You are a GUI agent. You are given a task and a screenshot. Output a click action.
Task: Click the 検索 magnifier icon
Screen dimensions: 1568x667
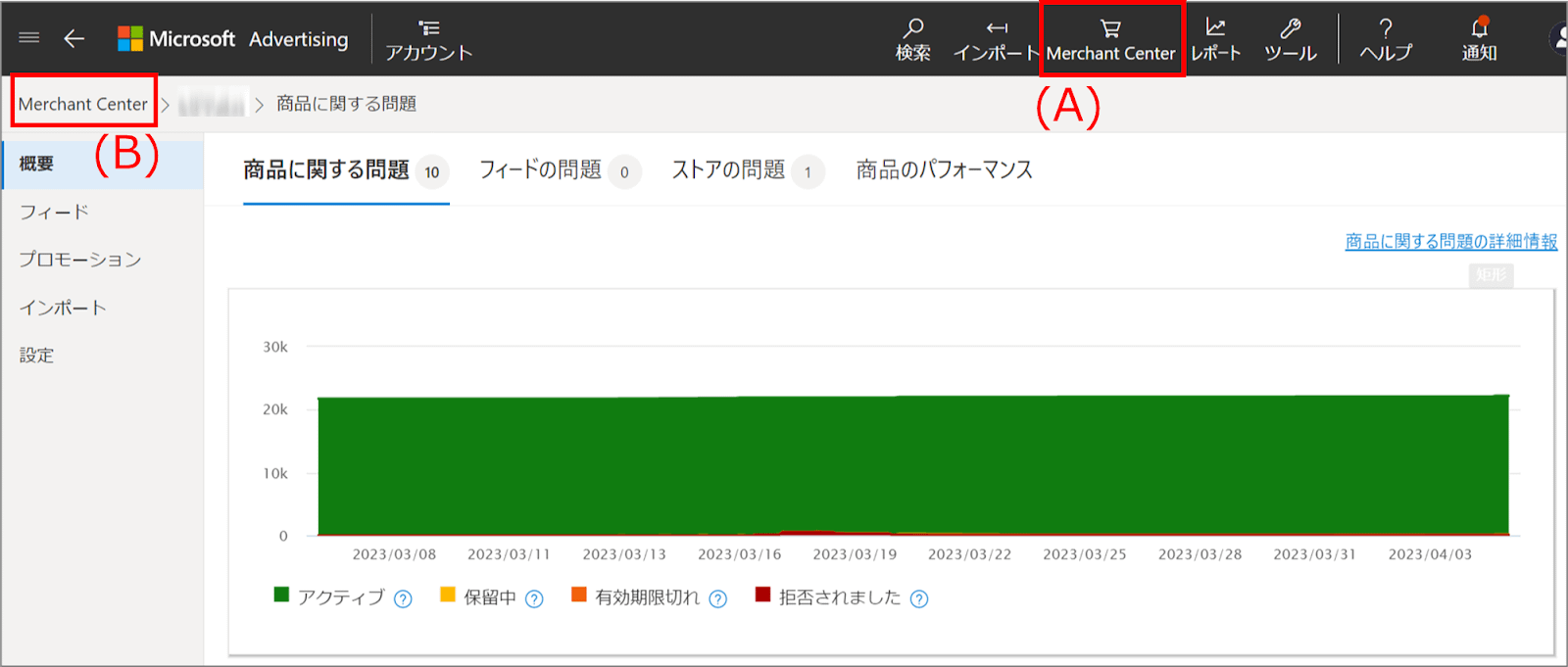pos(912,28)
